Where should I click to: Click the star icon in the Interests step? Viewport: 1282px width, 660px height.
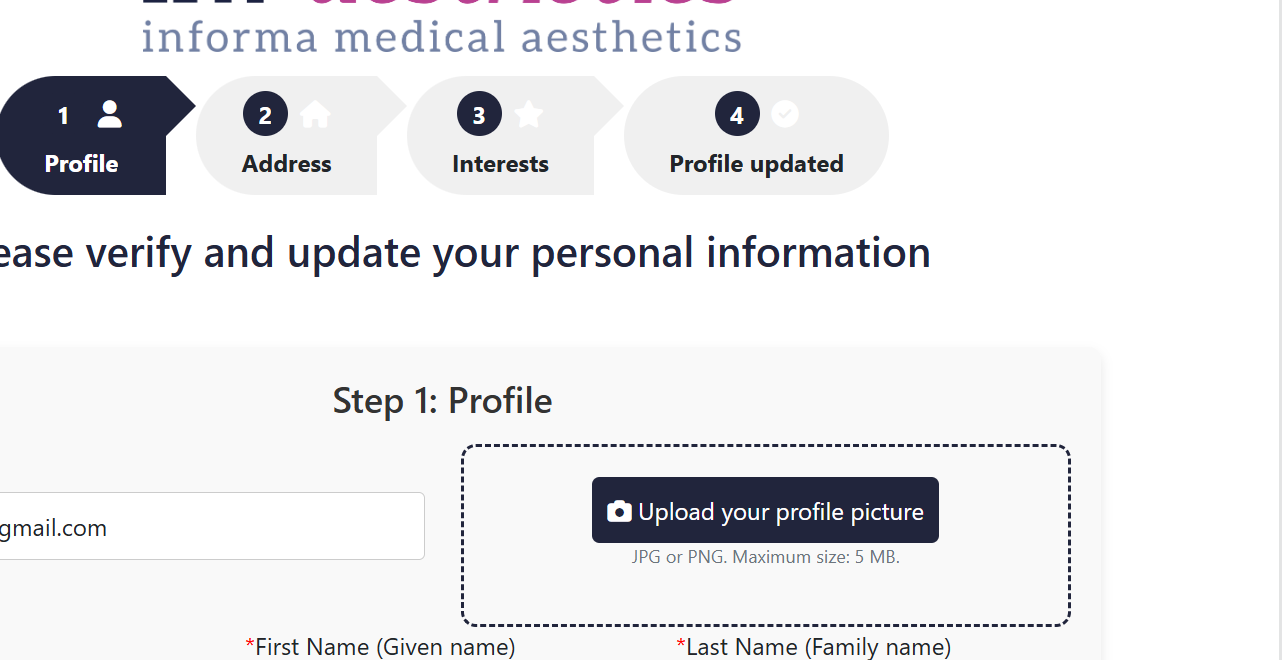point(529,115)
